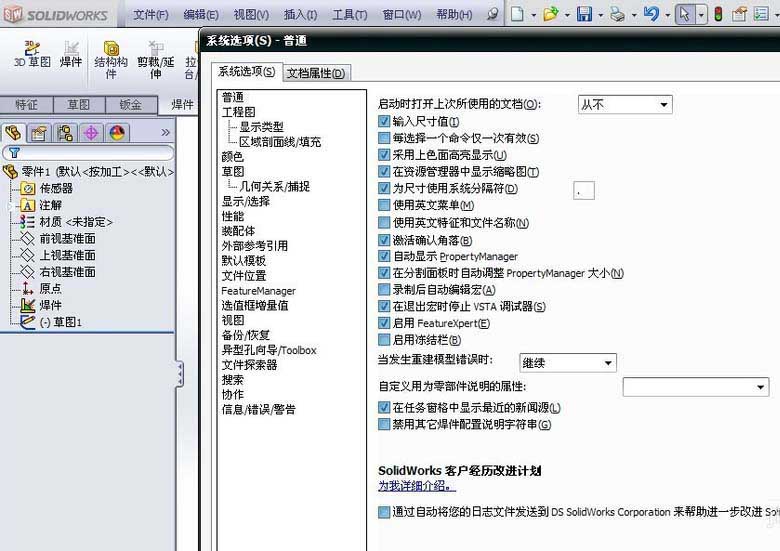
Task: Click the 结构构件 tool icon
Action: [111, 60]
